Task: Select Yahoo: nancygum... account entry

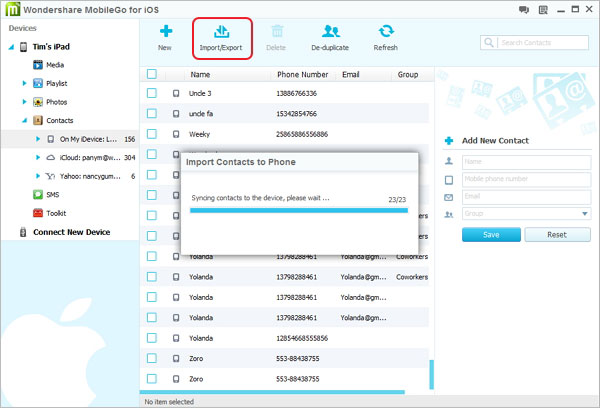Action: click(x=90, y=176)
